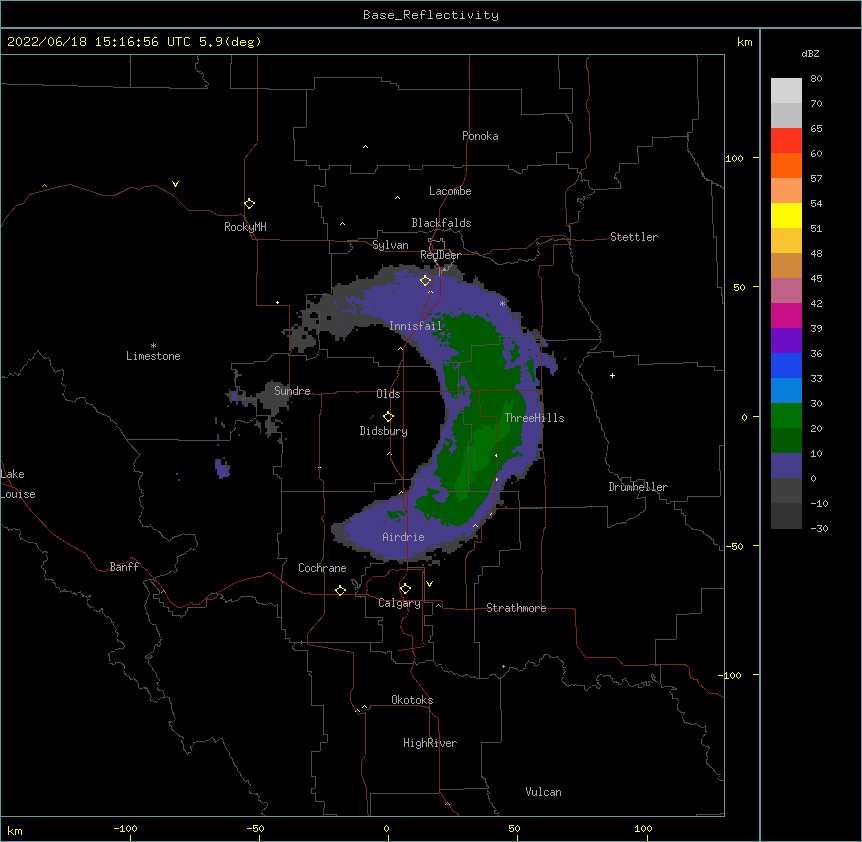Click the Base_Reflectivity title text
The width and height of the screenshot is (862, 842).
coord(431,15)
